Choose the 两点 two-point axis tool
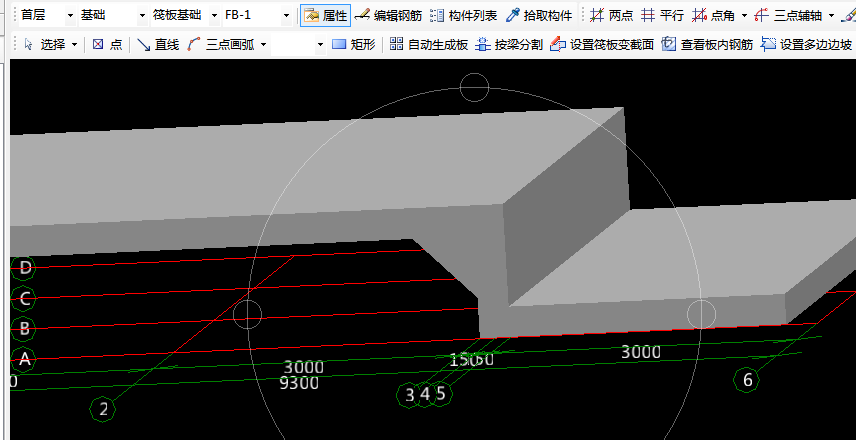Viewport: 856px width, 440px height. 611,16
